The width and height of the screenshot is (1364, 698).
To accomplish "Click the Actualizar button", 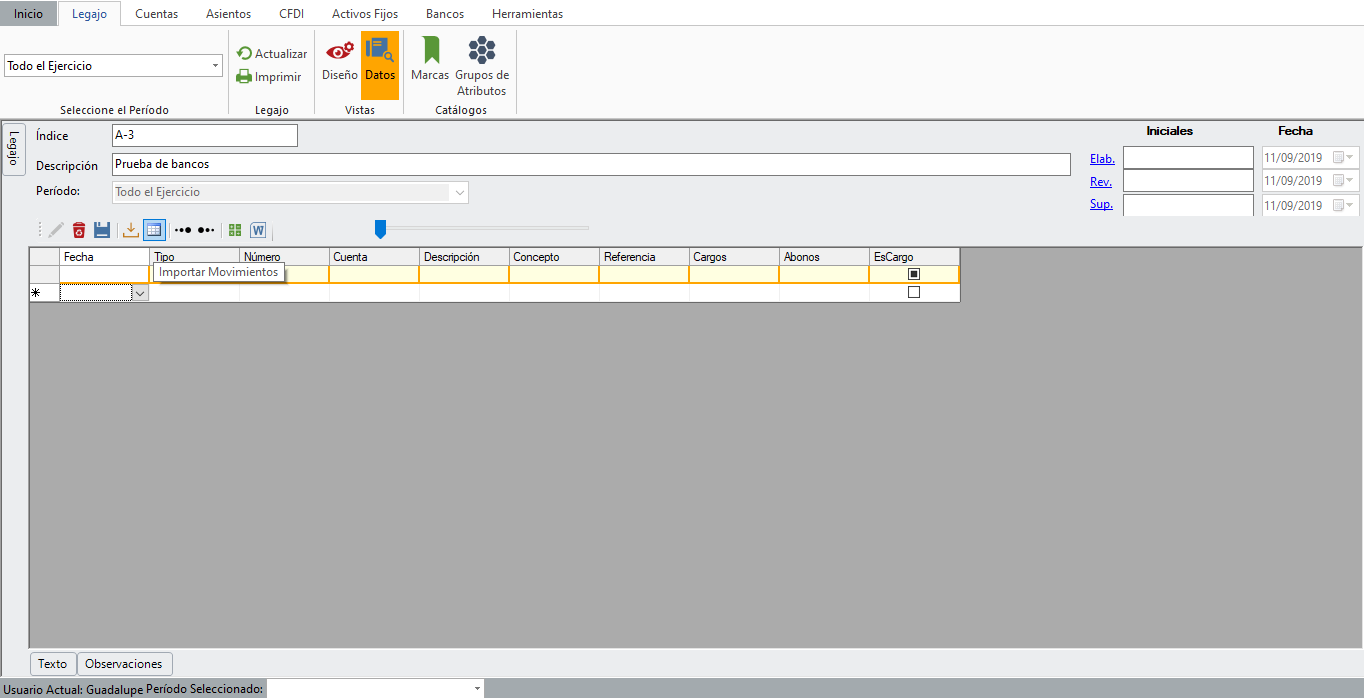I will pyautogui.click(x=272, y=54).
